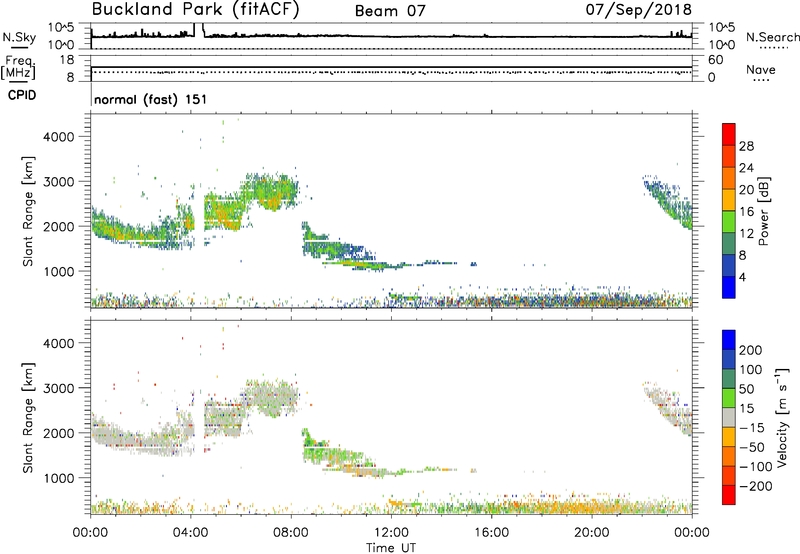This screenshot has width=800, height=554.
Task: Pick the bright blue bottom power colorbar segment
Action: (729, 288)
